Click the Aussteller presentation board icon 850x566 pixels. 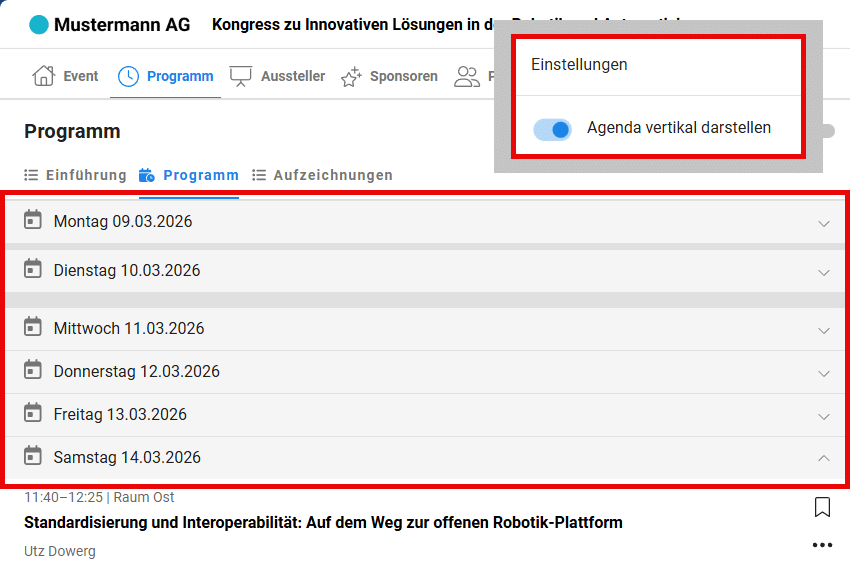point(241,76)
